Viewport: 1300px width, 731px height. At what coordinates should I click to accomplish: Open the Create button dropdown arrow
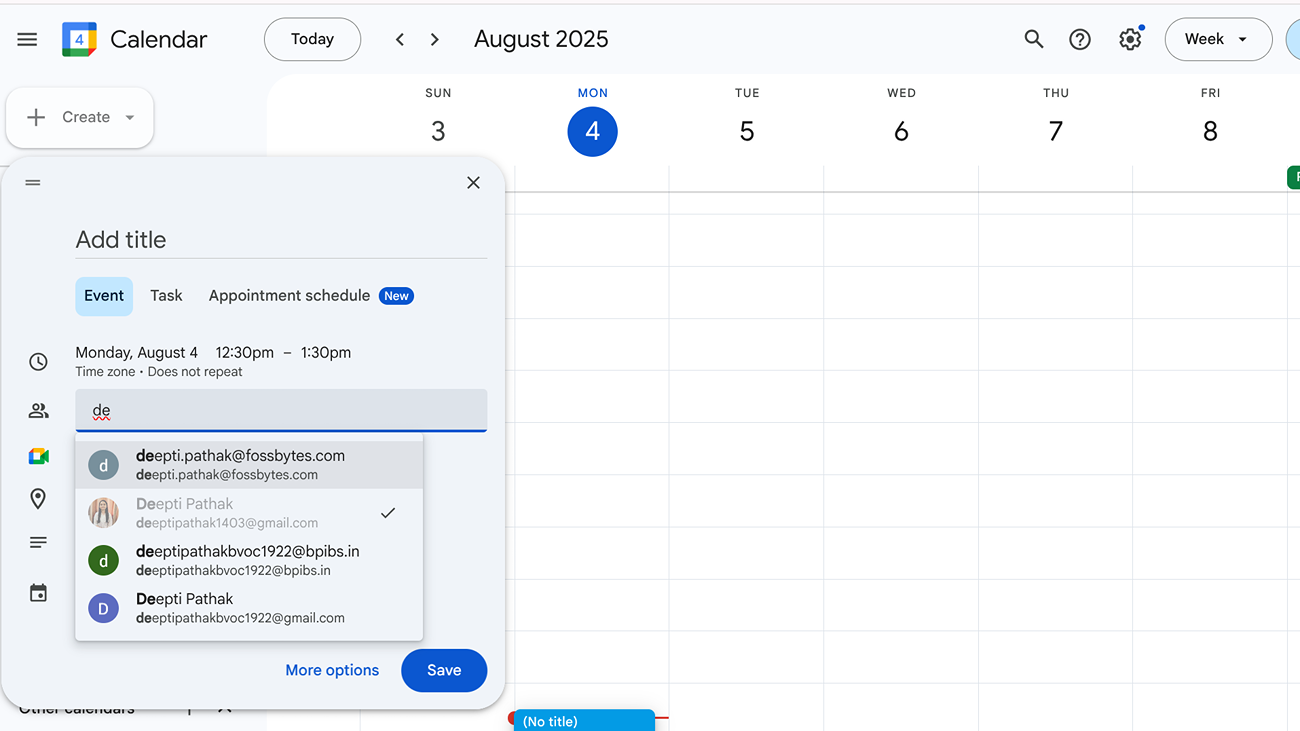[x=130, y=117]
